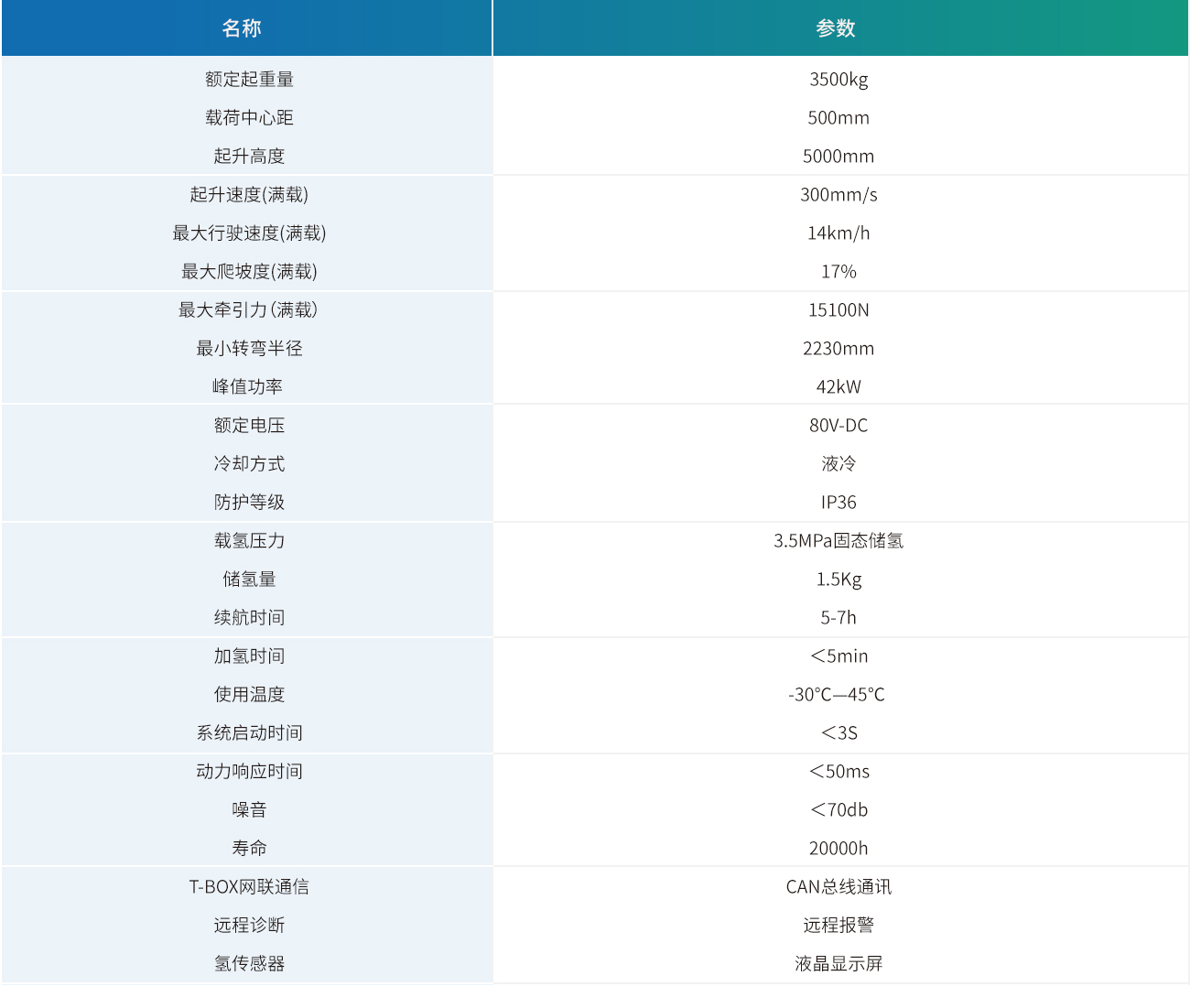Click the 14km/h speed value
1190x1008 pixels.
coord(838,233)
